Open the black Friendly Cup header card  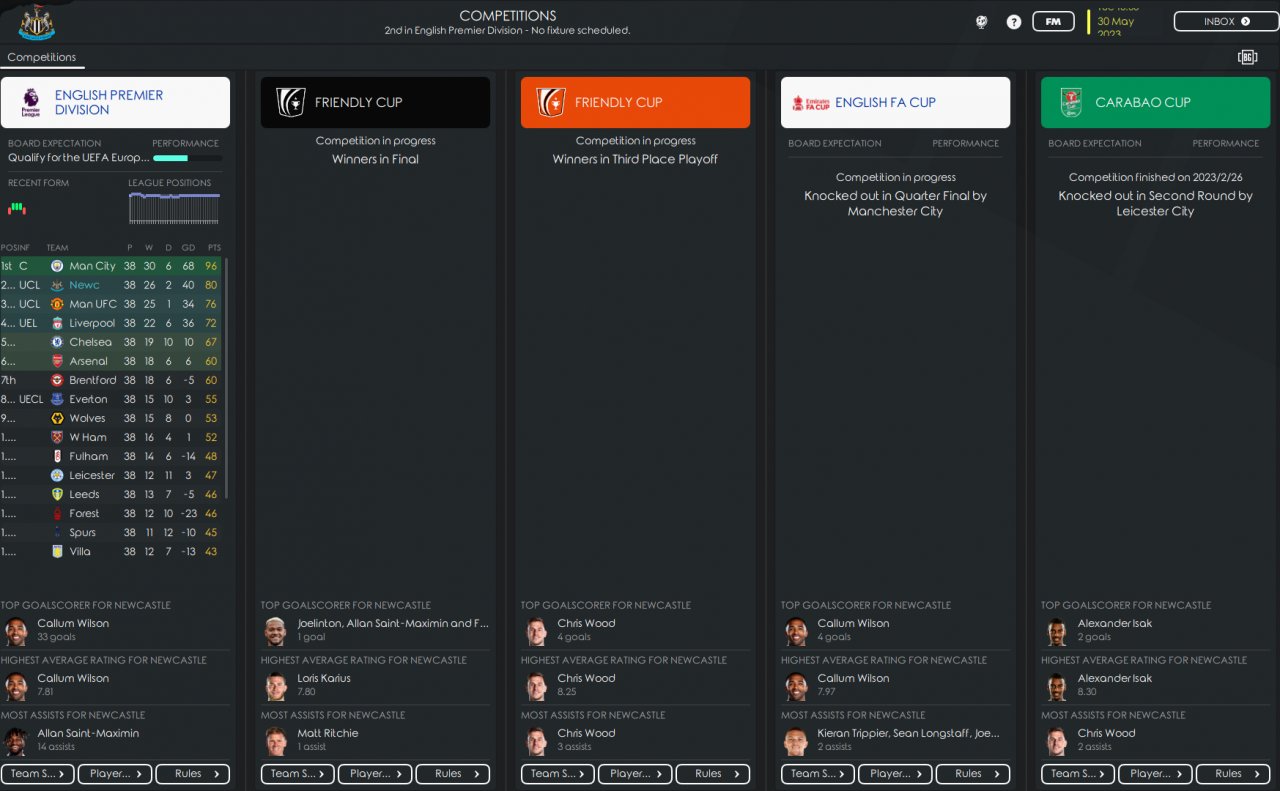[x=375, y=102]
